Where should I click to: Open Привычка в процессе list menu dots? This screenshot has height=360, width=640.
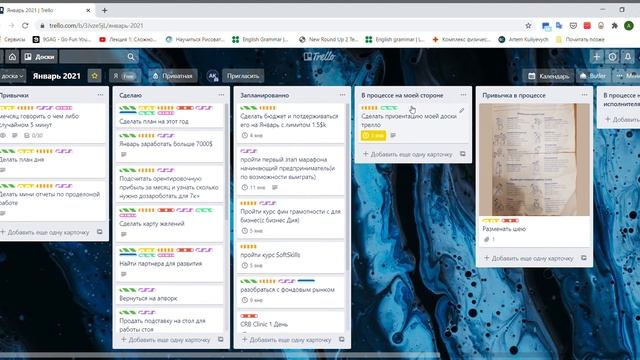point(584,95)
